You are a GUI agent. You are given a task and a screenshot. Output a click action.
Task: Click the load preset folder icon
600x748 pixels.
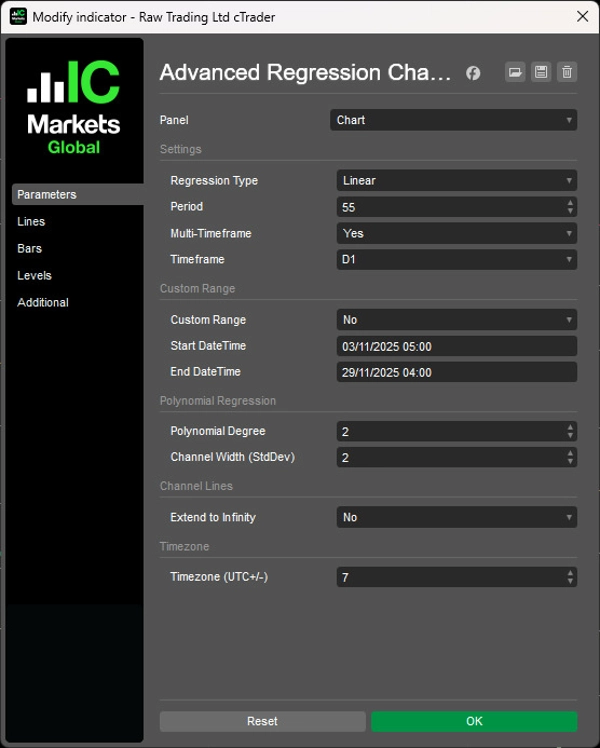515,73
